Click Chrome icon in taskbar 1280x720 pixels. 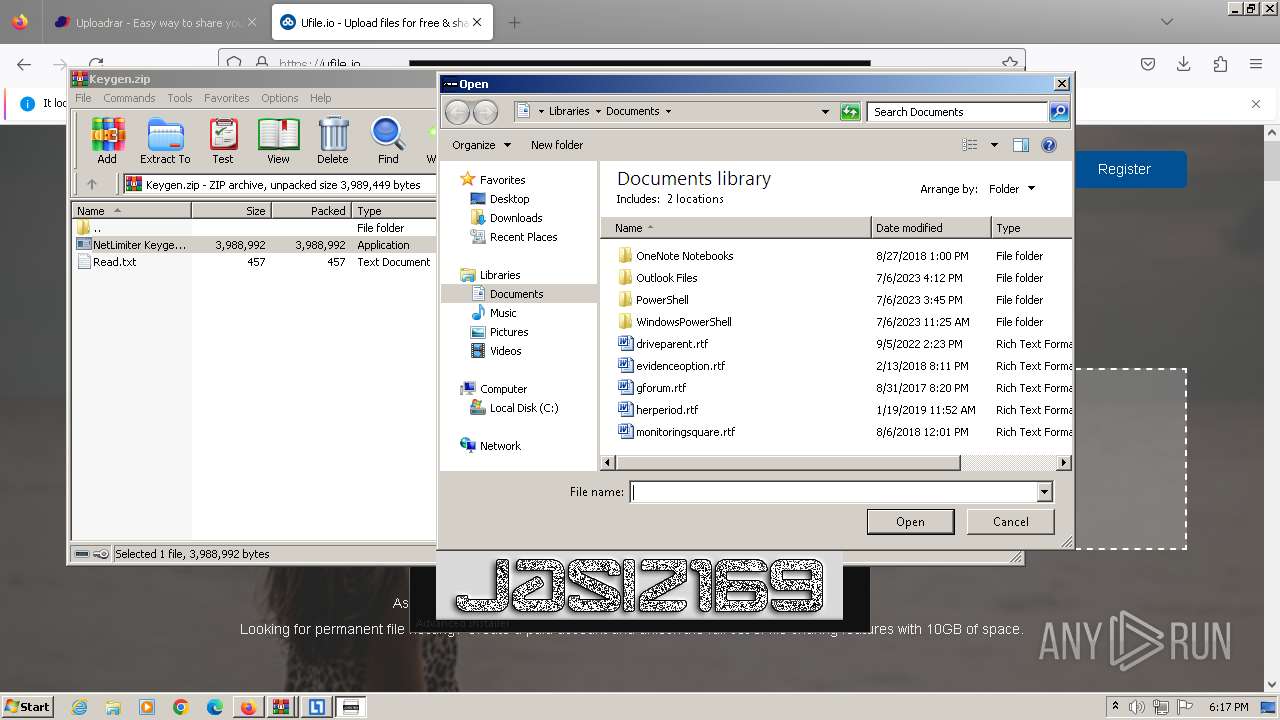point(181,707)
